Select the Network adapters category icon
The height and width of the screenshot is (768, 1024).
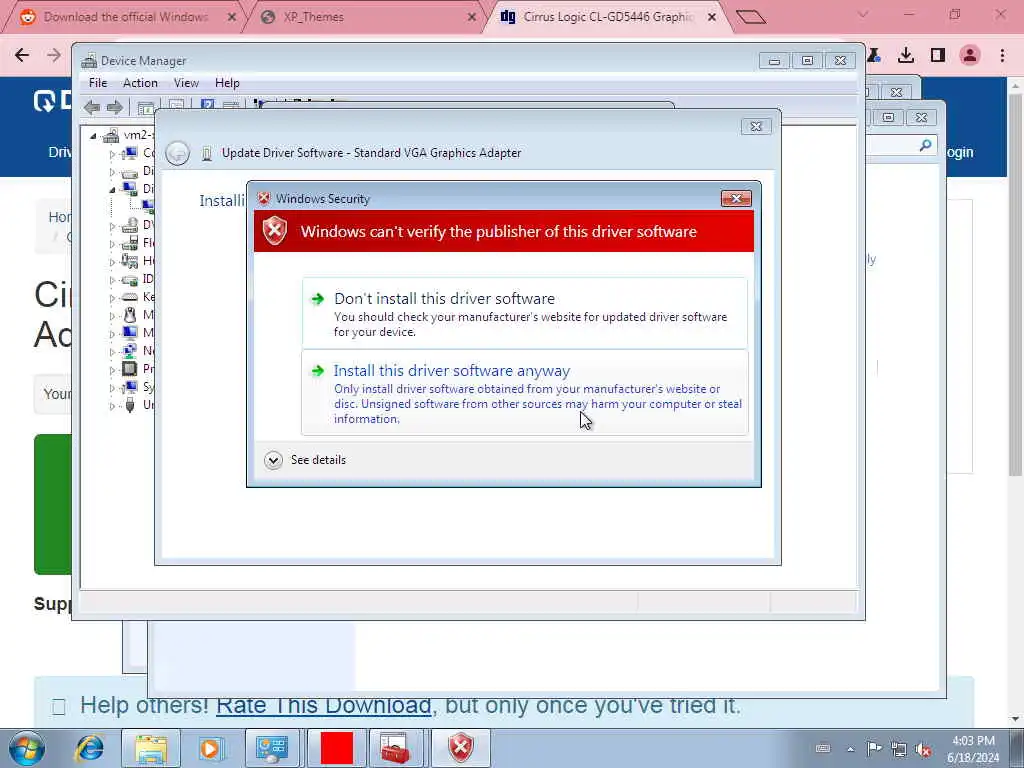pos(130,351)
